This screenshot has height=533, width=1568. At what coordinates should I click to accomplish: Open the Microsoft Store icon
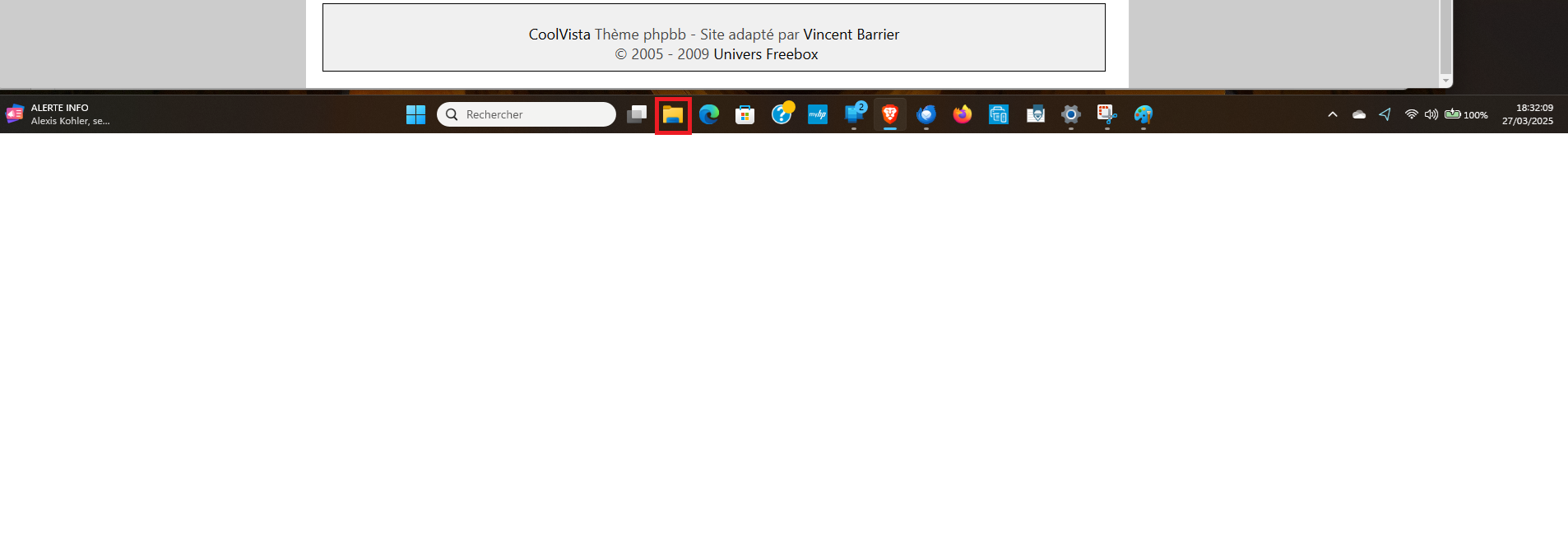click(745, 114)
